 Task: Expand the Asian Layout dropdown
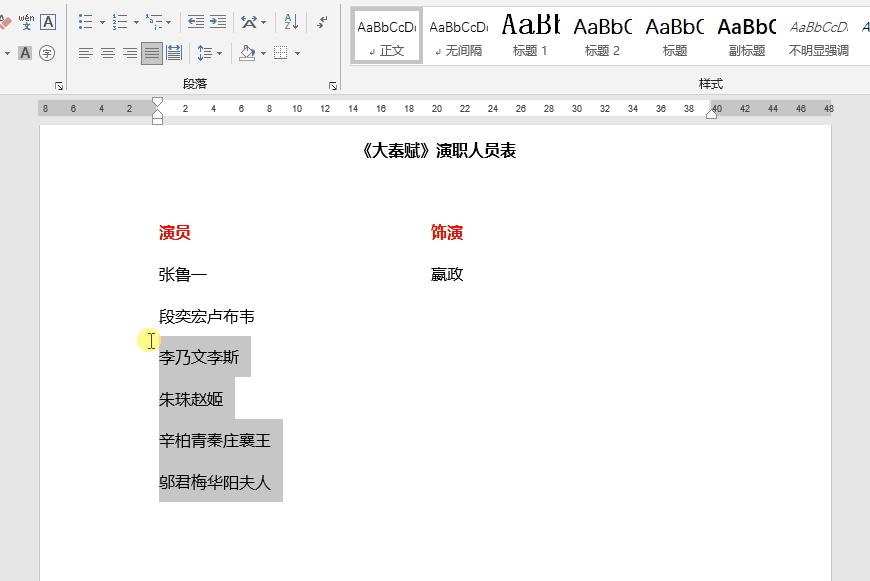point(262,23)
